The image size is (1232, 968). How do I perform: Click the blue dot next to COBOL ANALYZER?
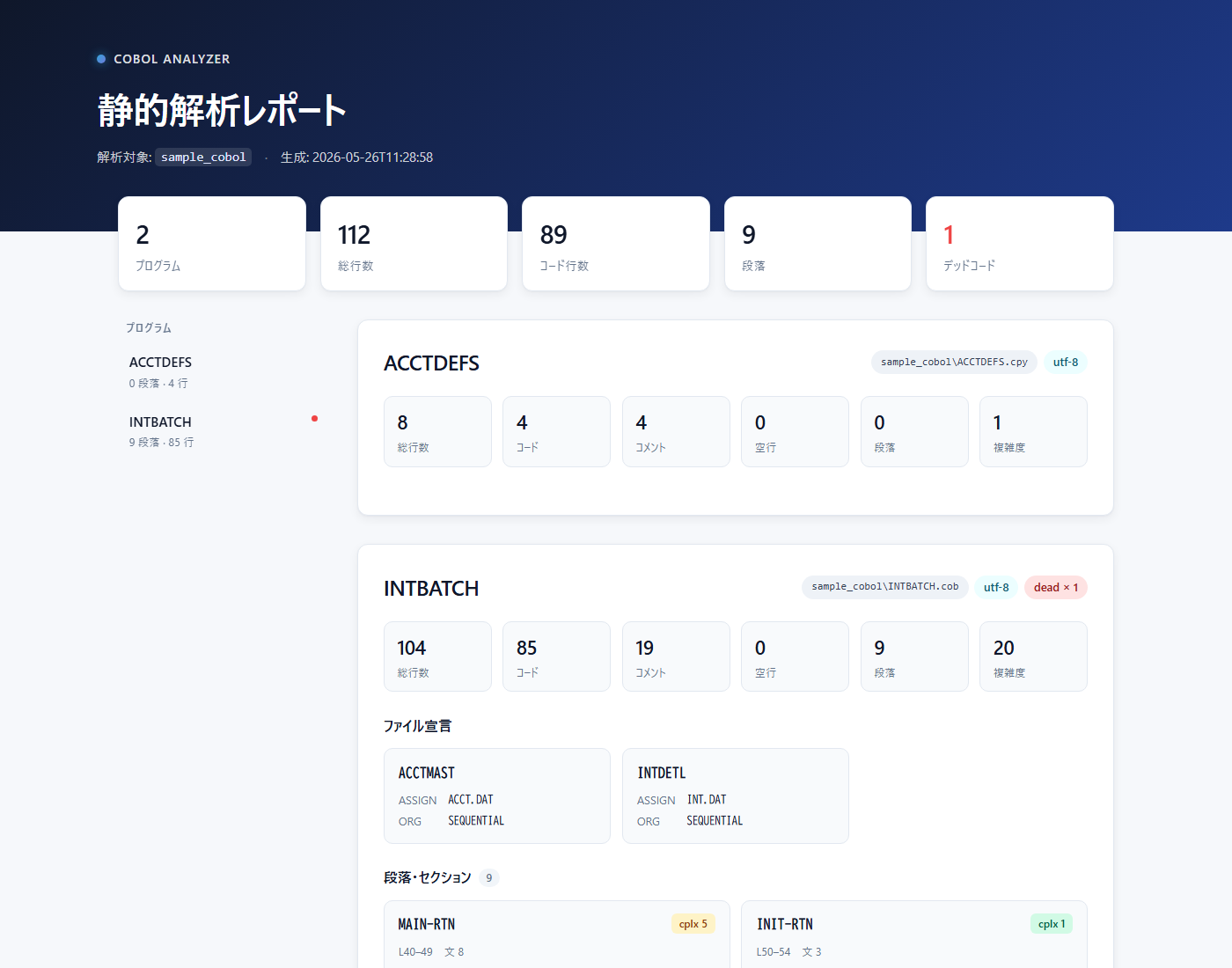(x=101, y=59)
